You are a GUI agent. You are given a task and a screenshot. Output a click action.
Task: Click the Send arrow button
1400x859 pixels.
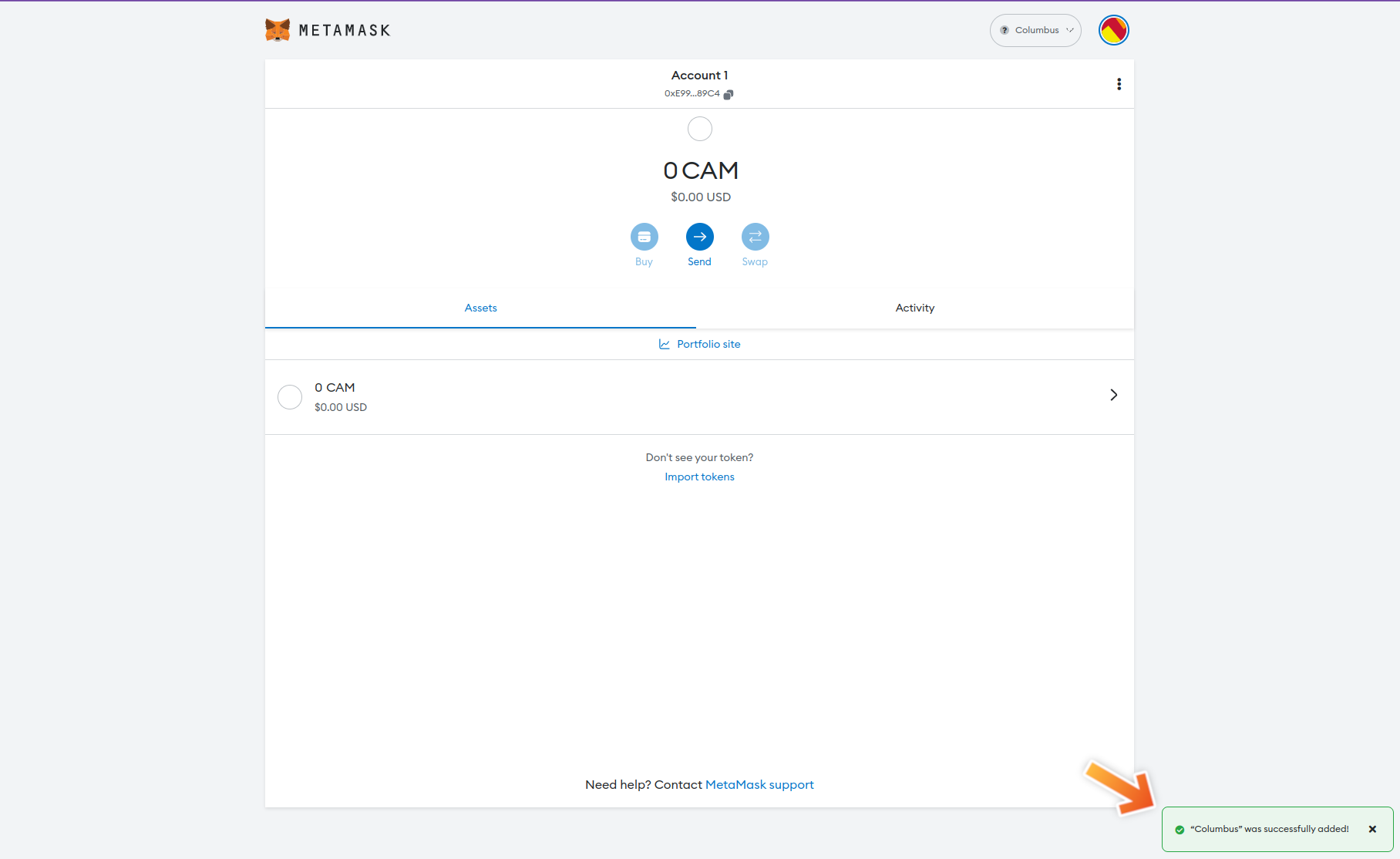click(x=699, y=237)
